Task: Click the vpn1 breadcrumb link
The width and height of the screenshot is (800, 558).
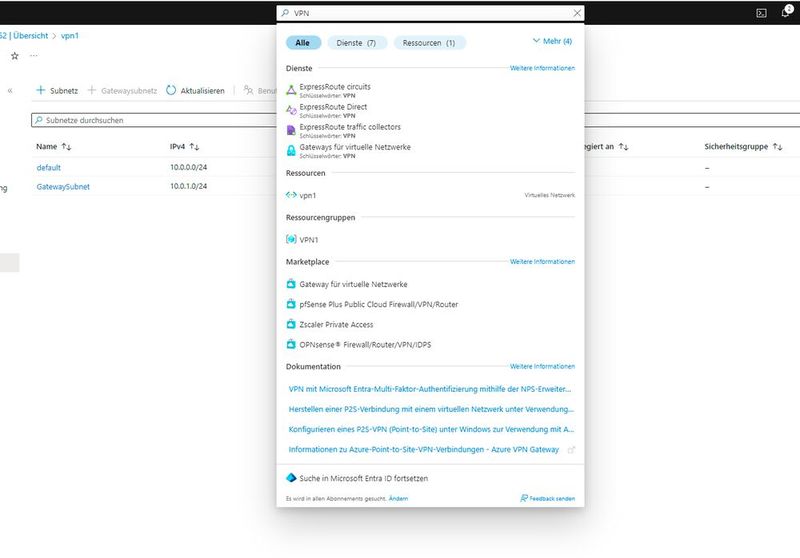Action: click(x=69, y=36)
